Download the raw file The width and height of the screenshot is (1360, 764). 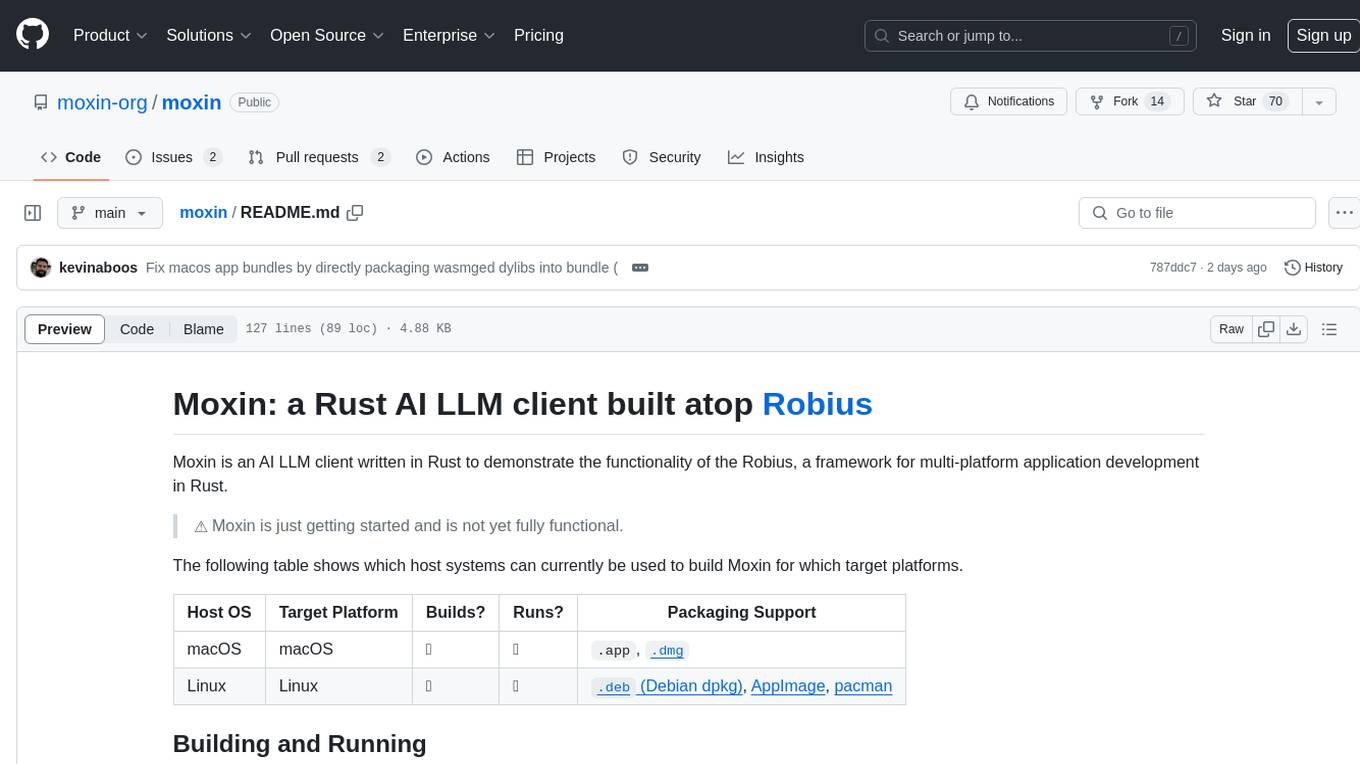pyautogui.click(x=1294, y=329)
